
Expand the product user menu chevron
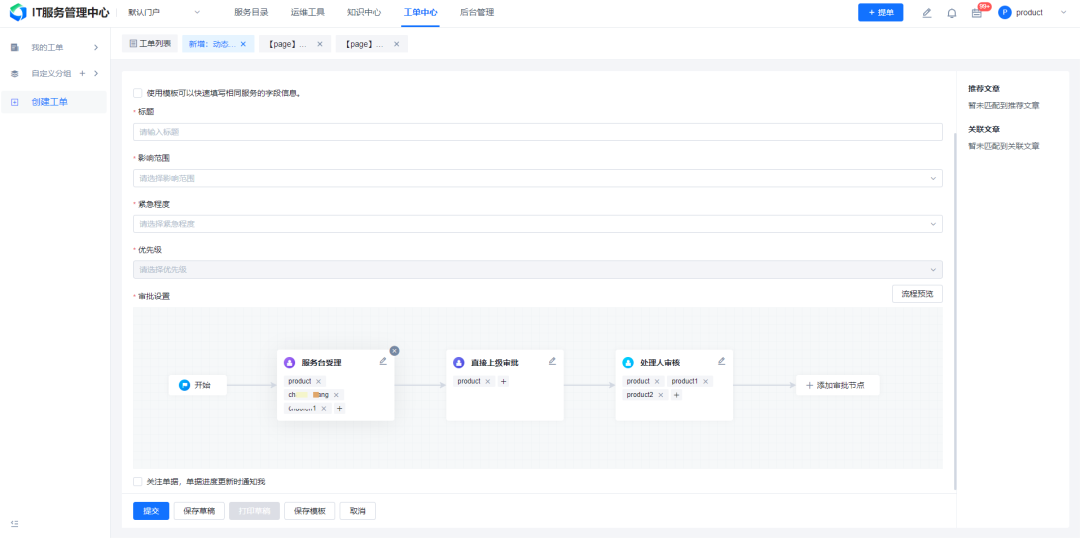click(x=1063, y=12)
